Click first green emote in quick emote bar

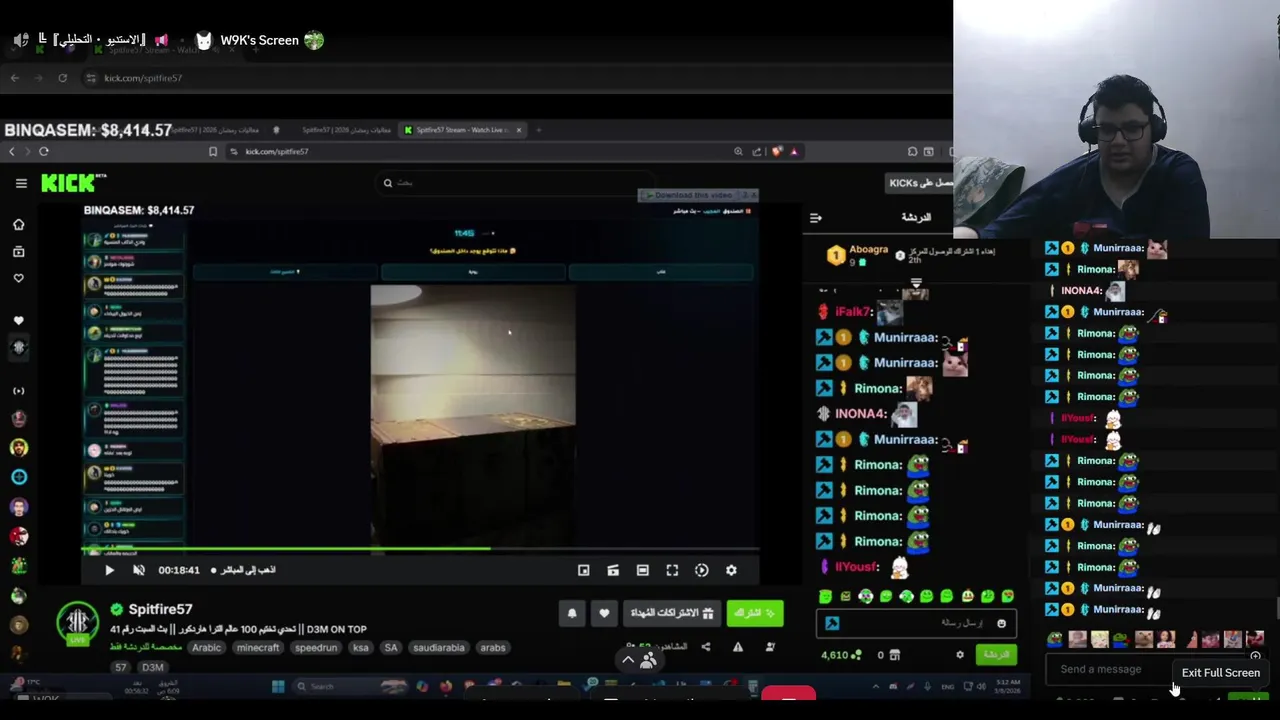[825, 596]
